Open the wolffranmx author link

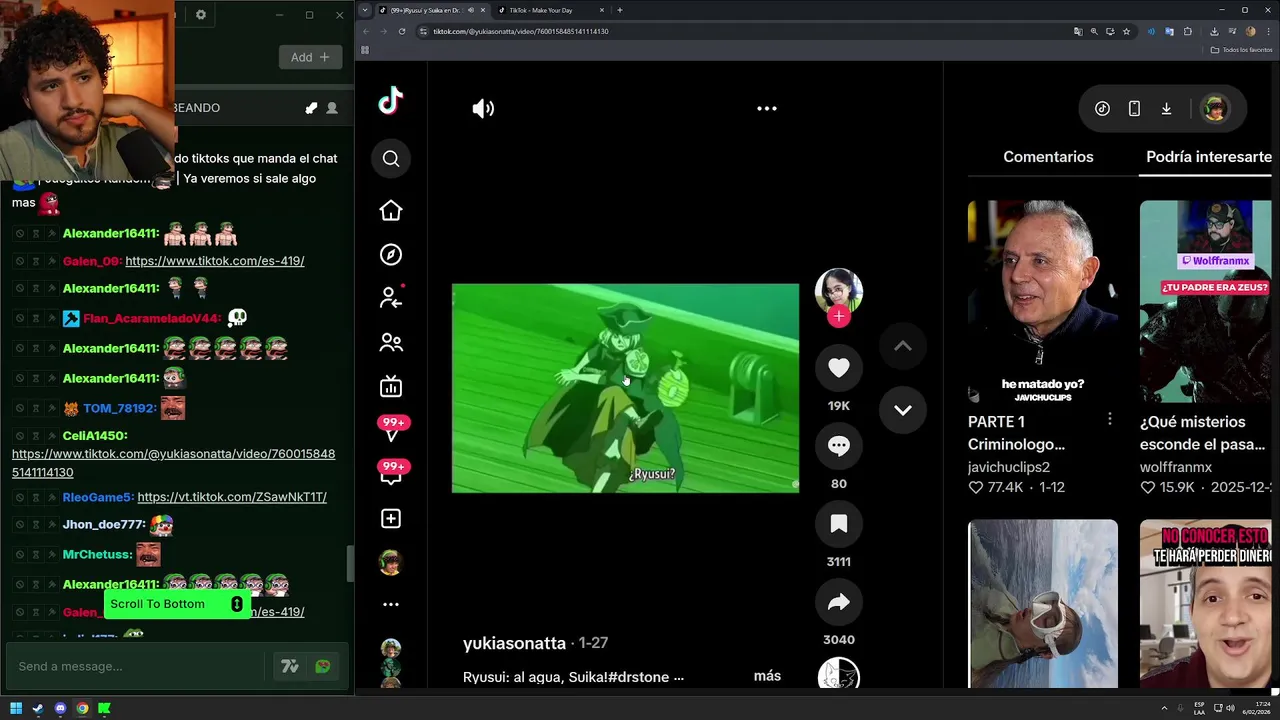1176,467
